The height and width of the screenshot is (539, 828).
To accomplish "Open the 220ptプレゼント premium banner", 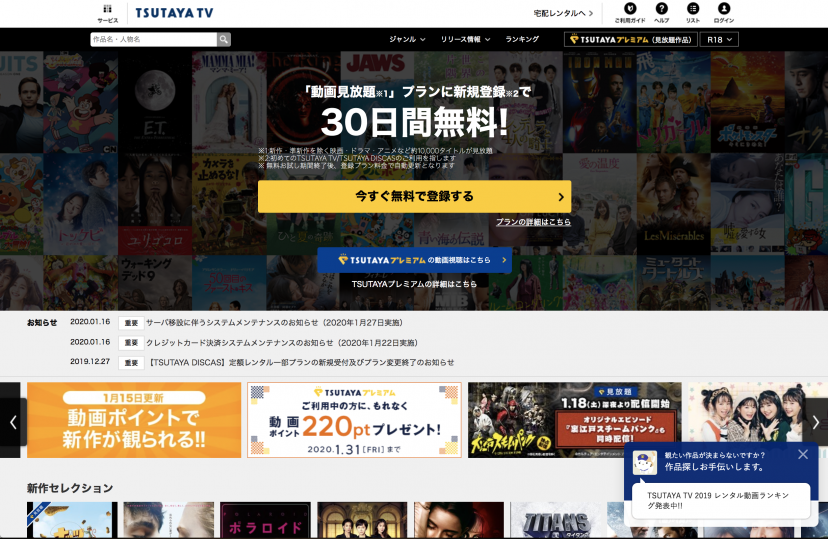I will point(354,420).
